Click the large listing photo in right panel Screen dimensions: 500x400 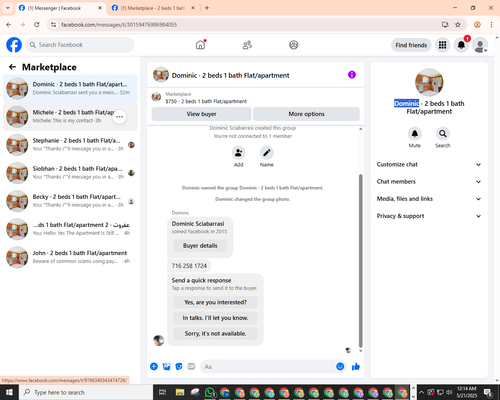[x=429, y=82]
